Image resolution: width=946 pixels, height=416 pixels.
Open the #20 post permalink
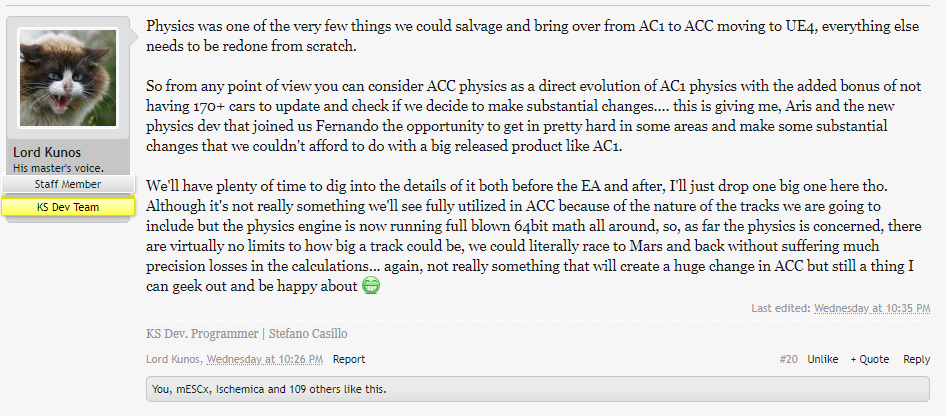pyautogui.click(x=788, y=359)
